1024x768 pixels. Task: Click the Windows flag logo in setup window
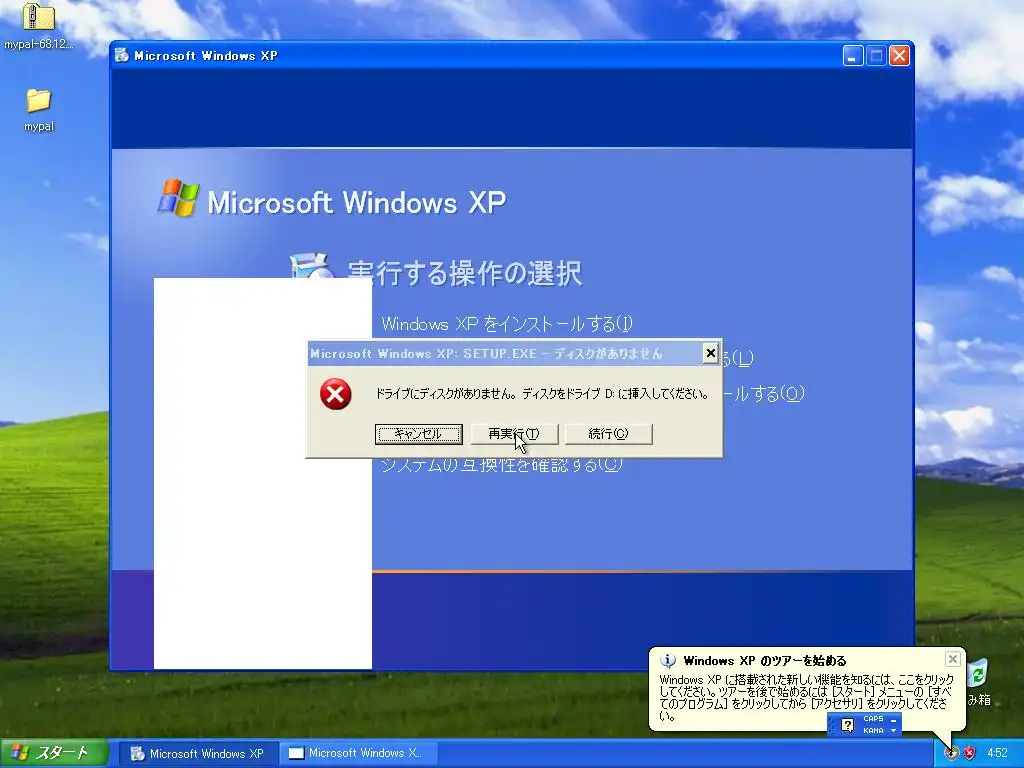[x=178, y=198]
